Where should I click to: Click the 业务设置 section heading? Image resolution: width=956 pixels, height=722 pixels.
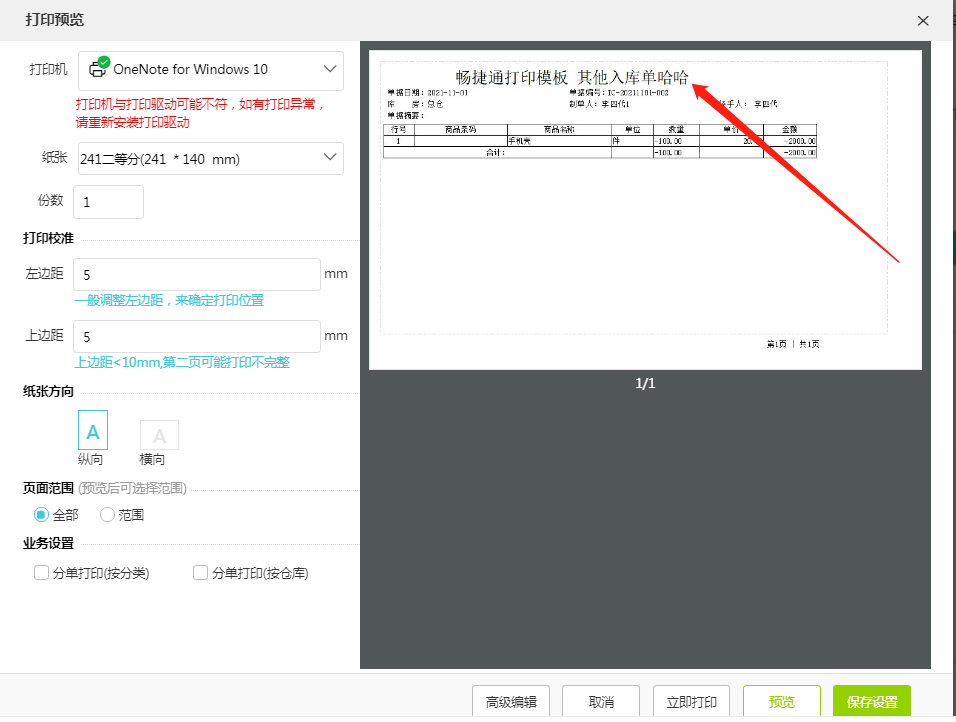[48, 543]
